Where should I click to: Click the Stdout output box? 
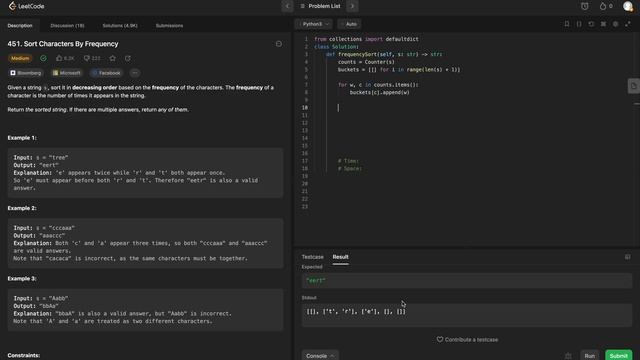coord(467,315)
